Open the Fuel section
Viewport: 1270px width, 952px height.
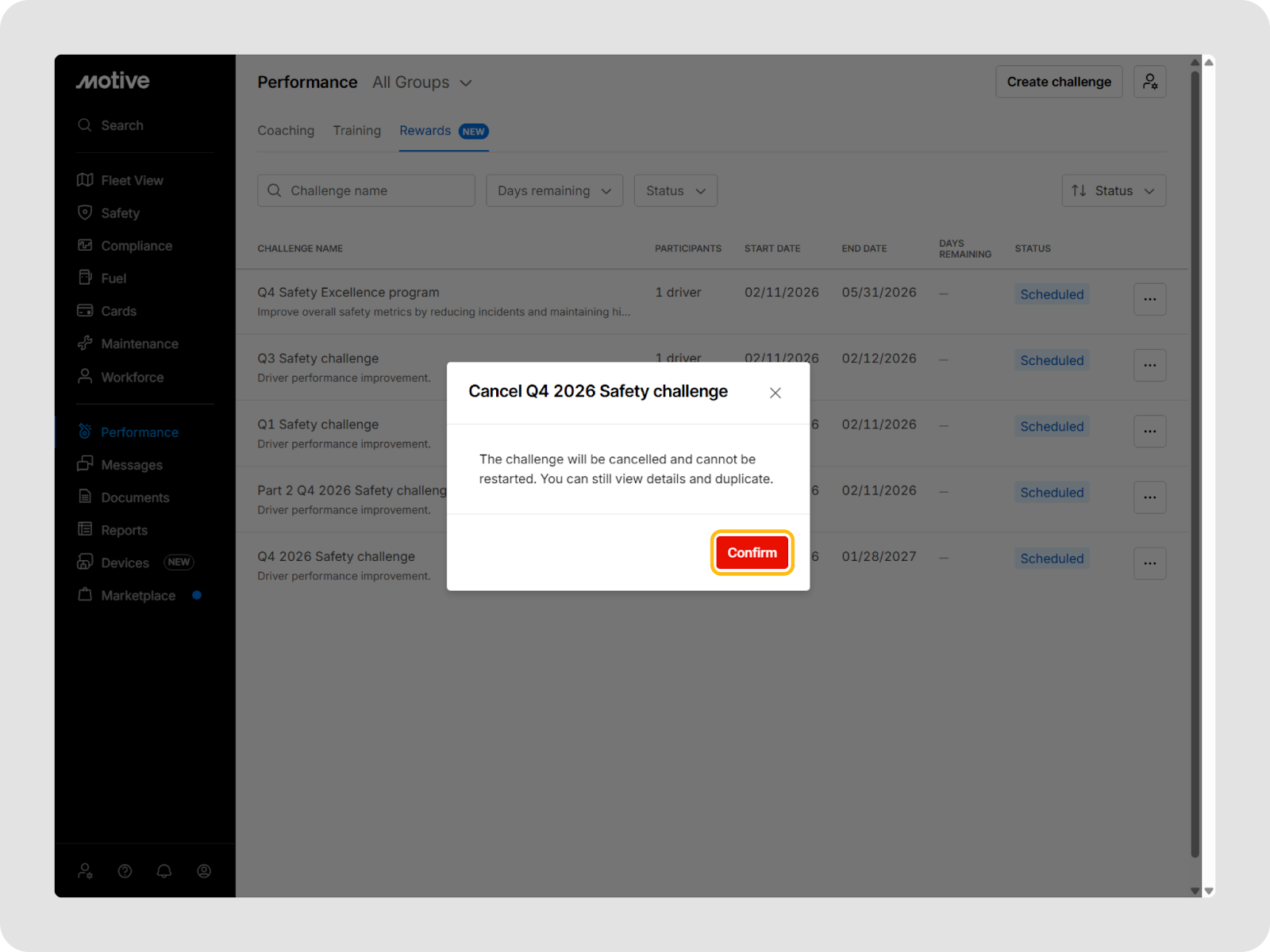[114, 278]
